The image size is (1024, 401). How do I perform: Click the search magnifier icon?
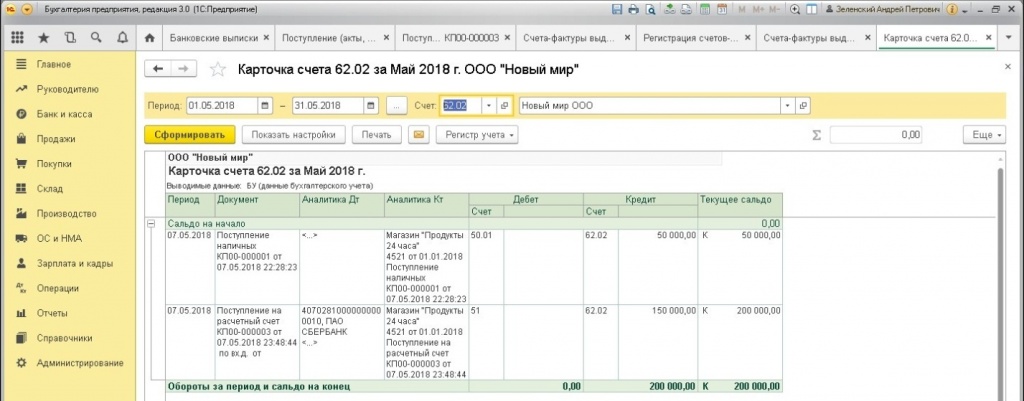point(96,38)
